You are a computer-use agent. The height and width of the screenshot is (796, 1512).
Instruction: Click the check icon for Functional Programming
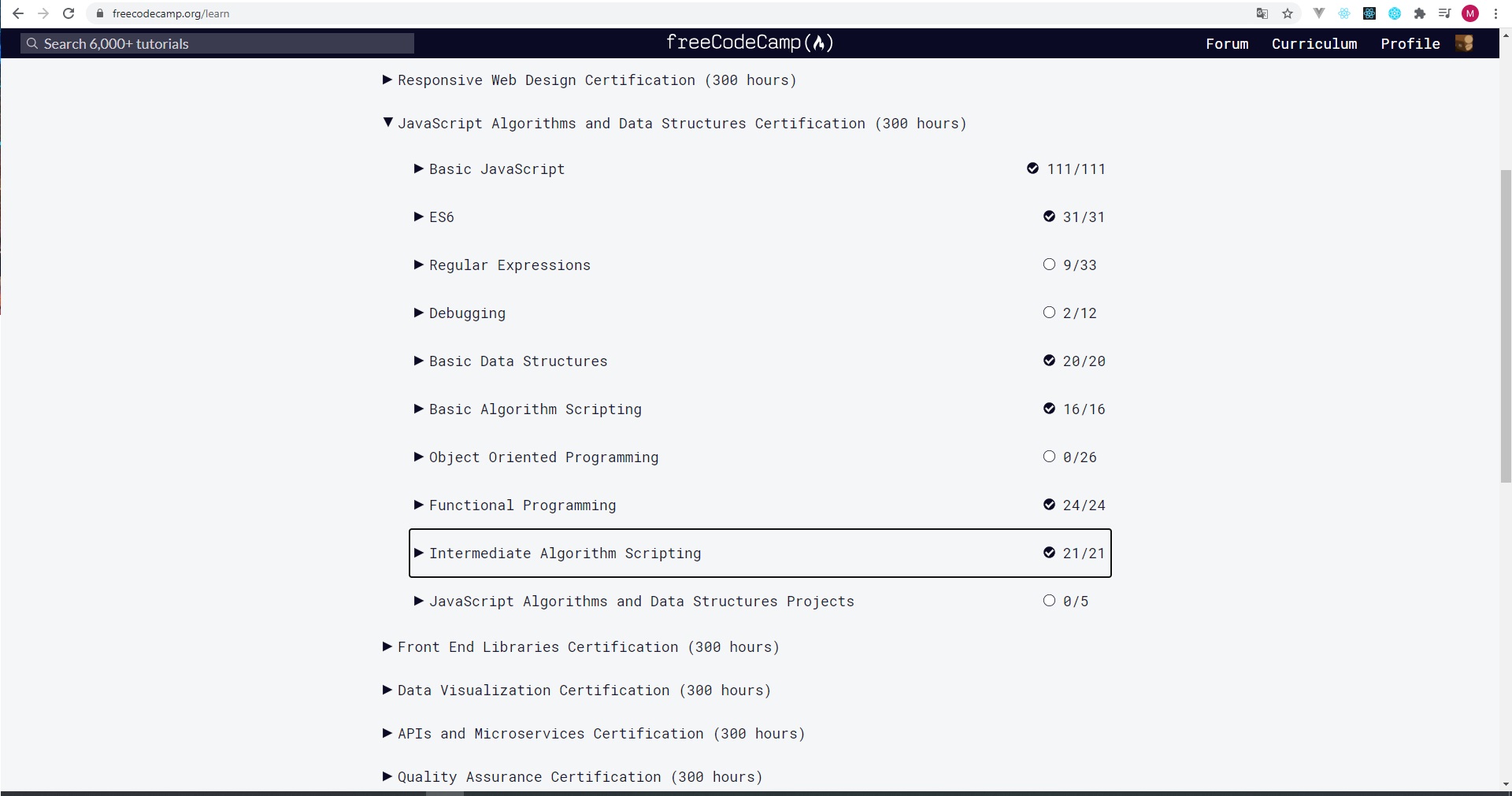(1049, 505)
